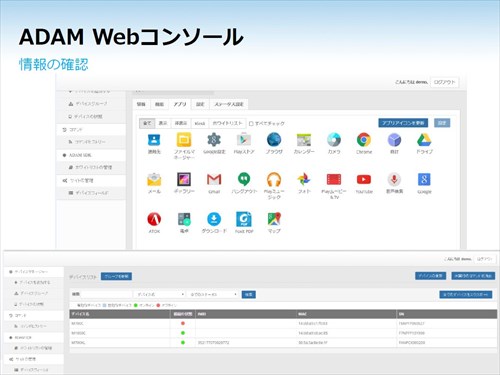
Task: Click the Calculator app icon
Action: click(184, 219)
